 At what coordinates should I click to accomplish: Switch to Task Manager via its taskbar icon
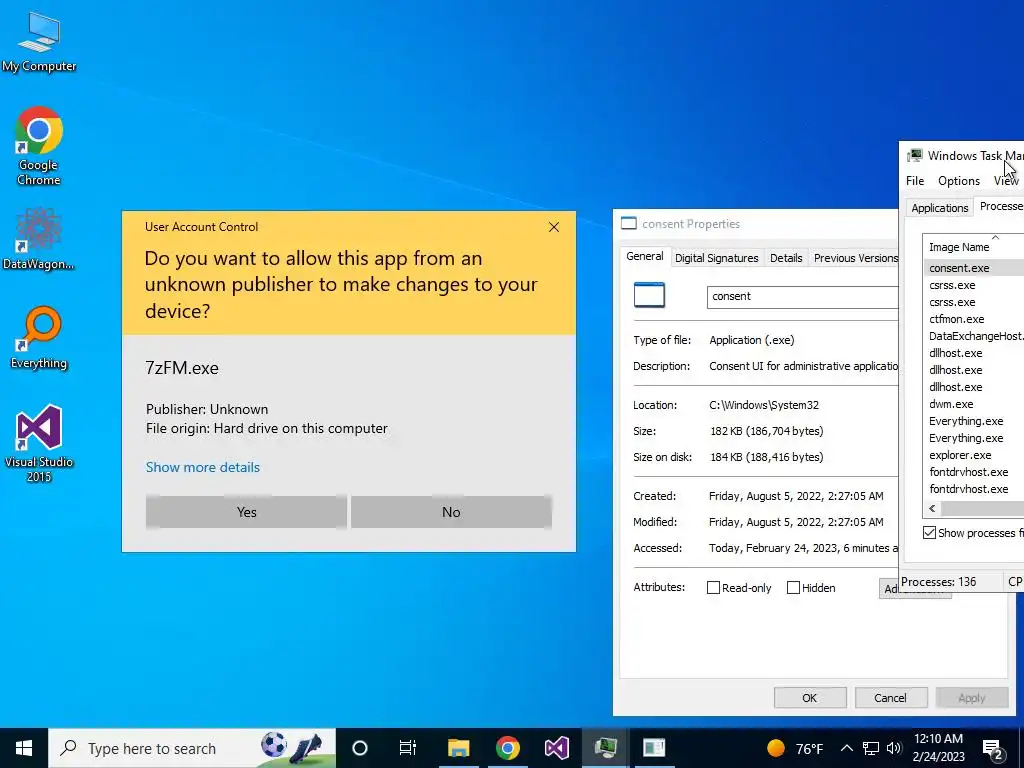coord(605,748)
